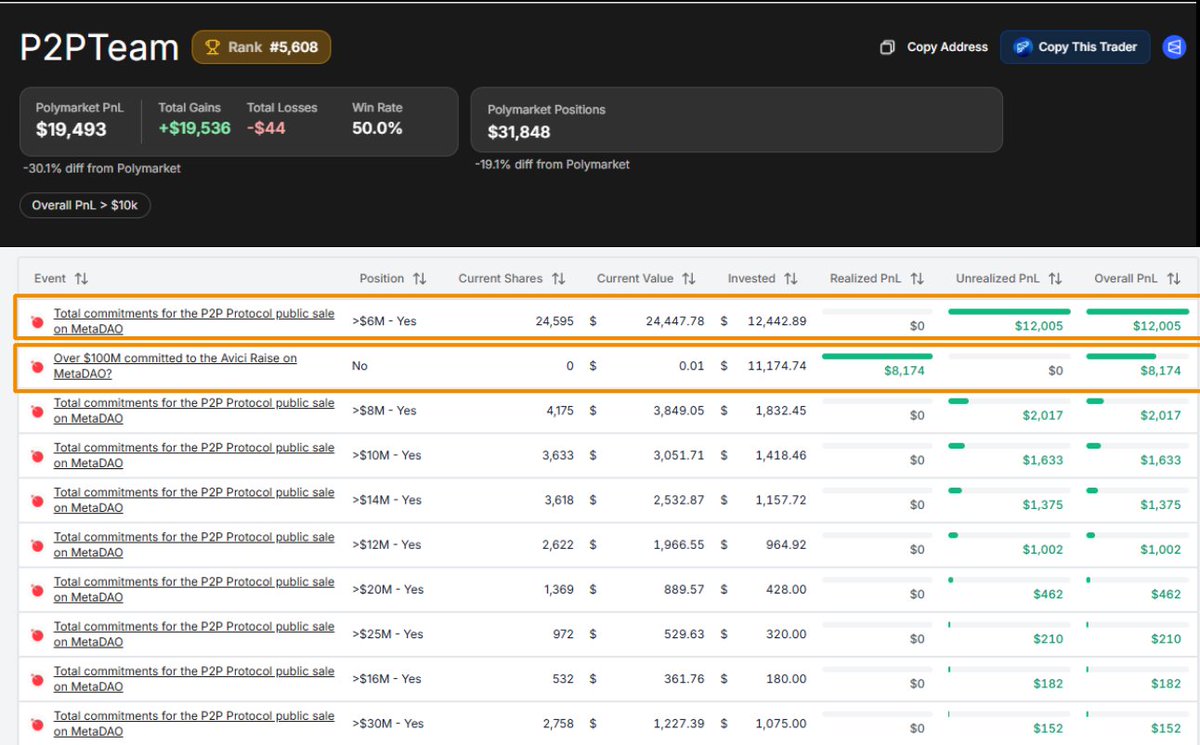
Task: Sort table by Unrealized PnL arrows
Action: click(x=1055, y=279)
